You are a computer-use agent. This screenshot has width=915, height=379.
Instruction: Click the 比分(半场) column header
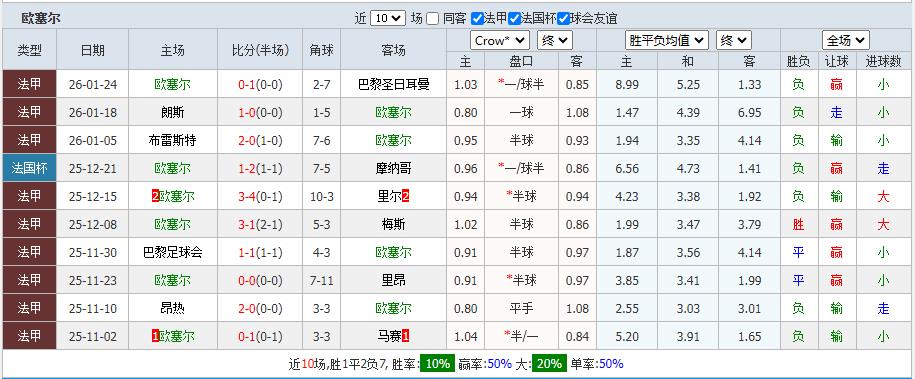click(x=260, y=50)
